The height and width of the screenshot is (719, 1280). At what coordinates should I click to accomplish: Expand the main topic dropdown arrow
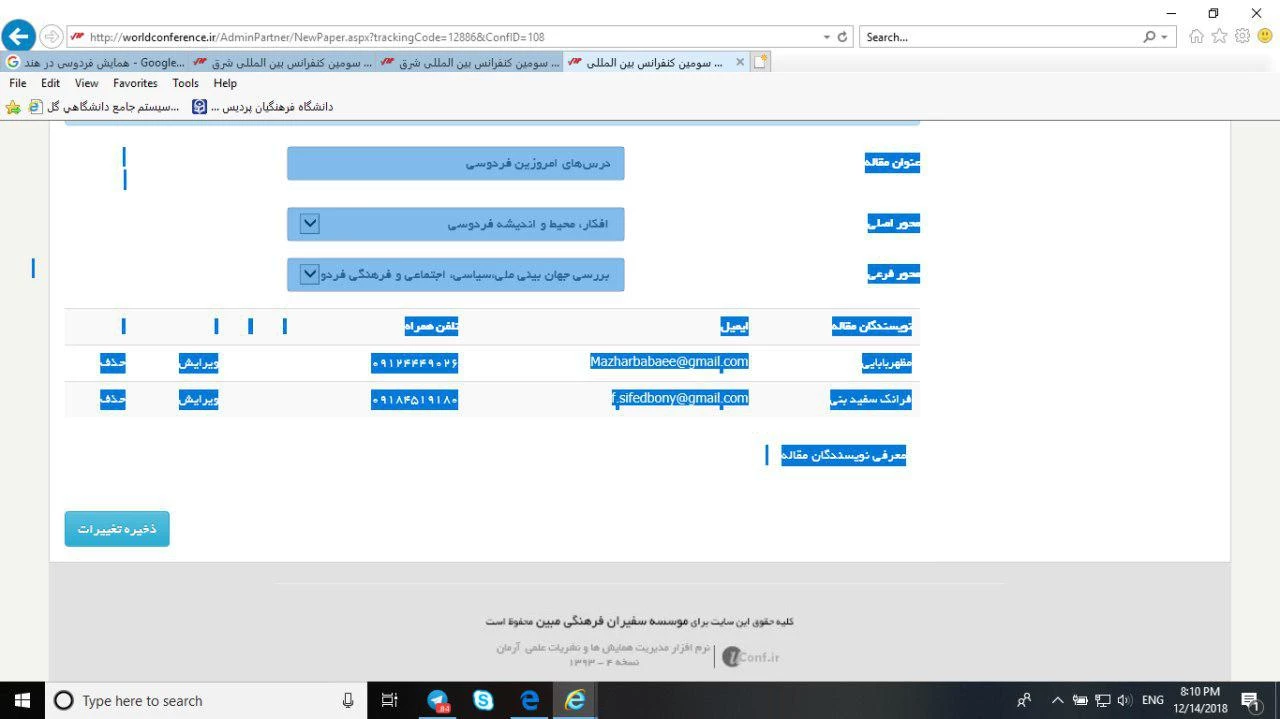(x=310, y=224)
